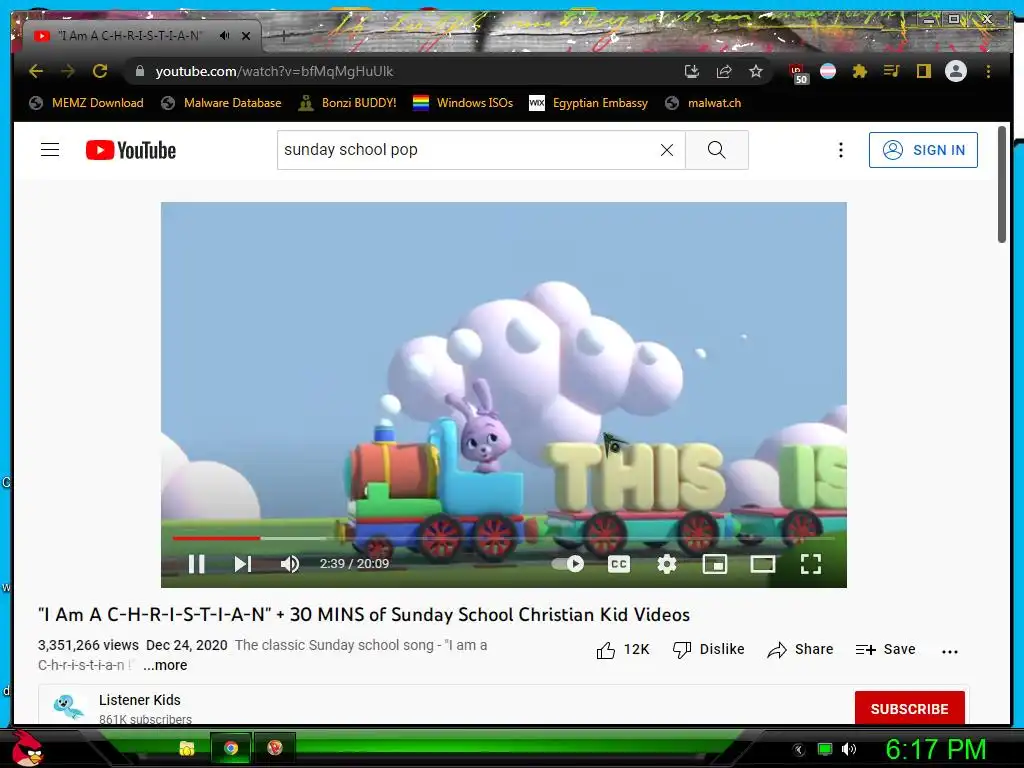Mute the tab via speaker icon
The height and width of the screenshot is (768, 1024).
(x=225, y=35)
